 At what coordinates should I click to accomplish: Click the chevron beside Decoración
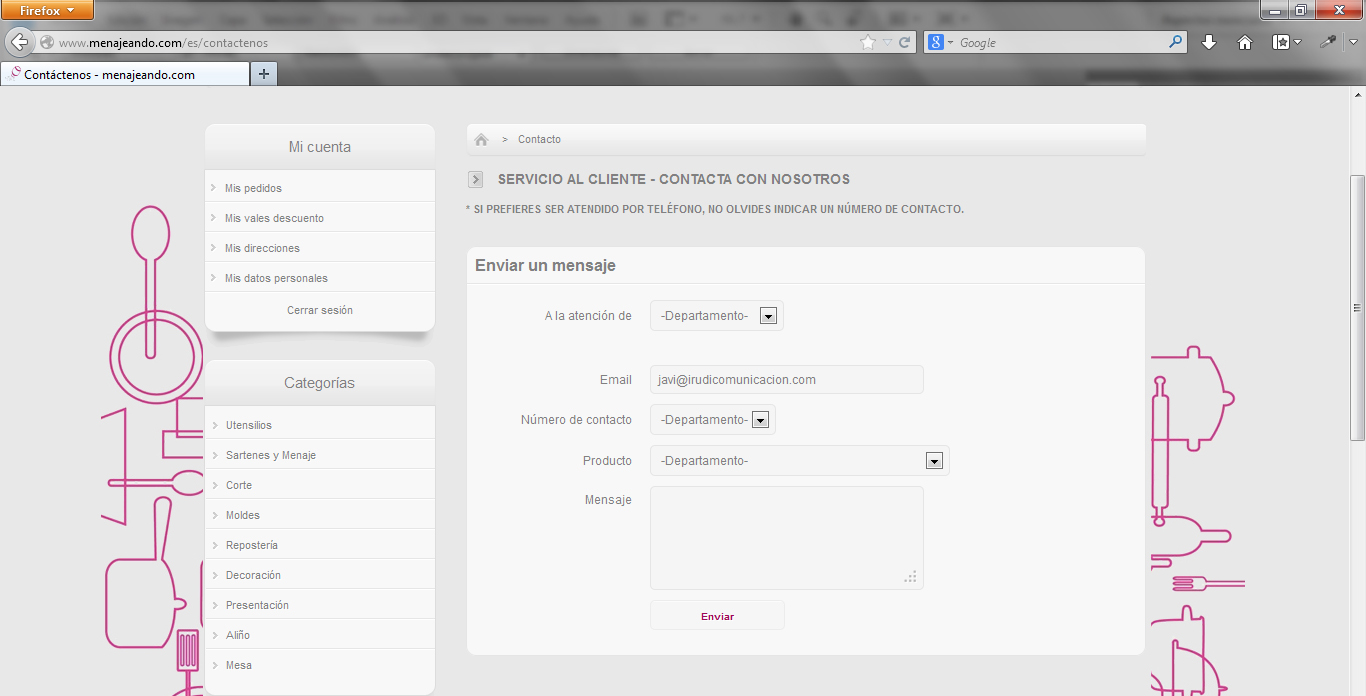[x=214, y=575]
